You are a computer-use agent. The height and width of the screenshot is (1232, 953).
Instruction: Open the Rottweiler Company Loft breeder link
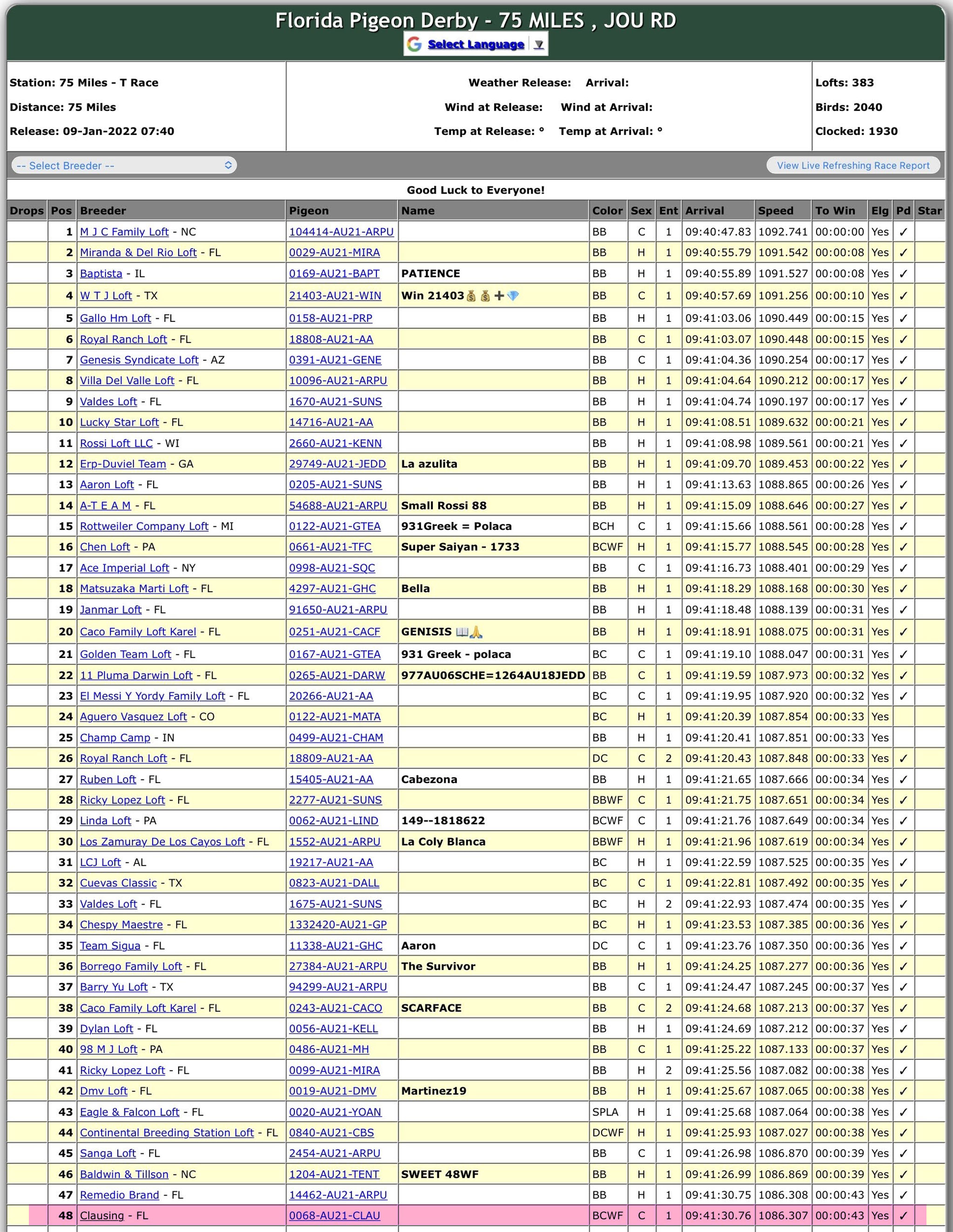coord(144,526)
